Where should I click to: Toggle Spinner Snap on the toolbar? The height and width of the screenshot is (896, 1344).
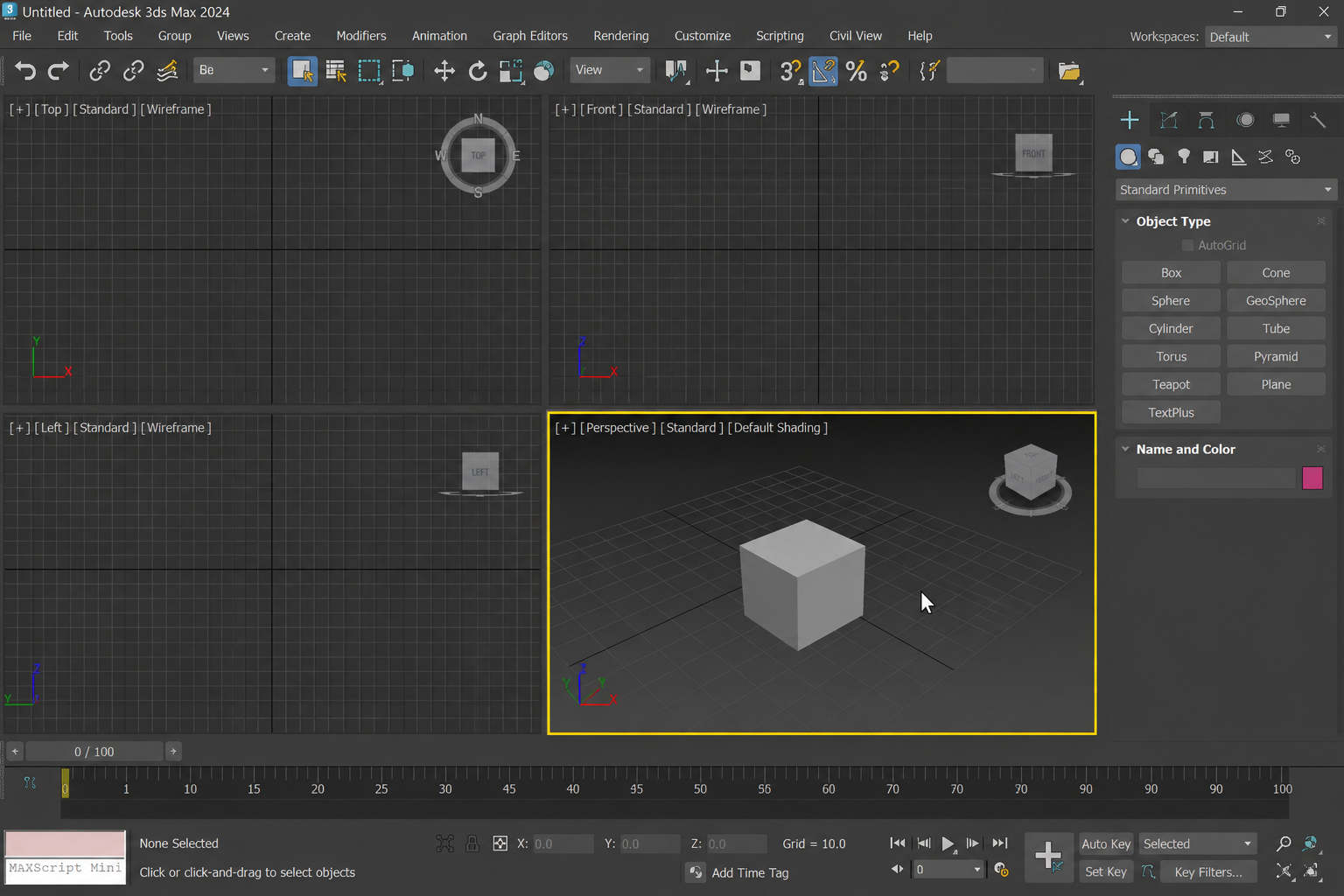click(x=889, y=71)
